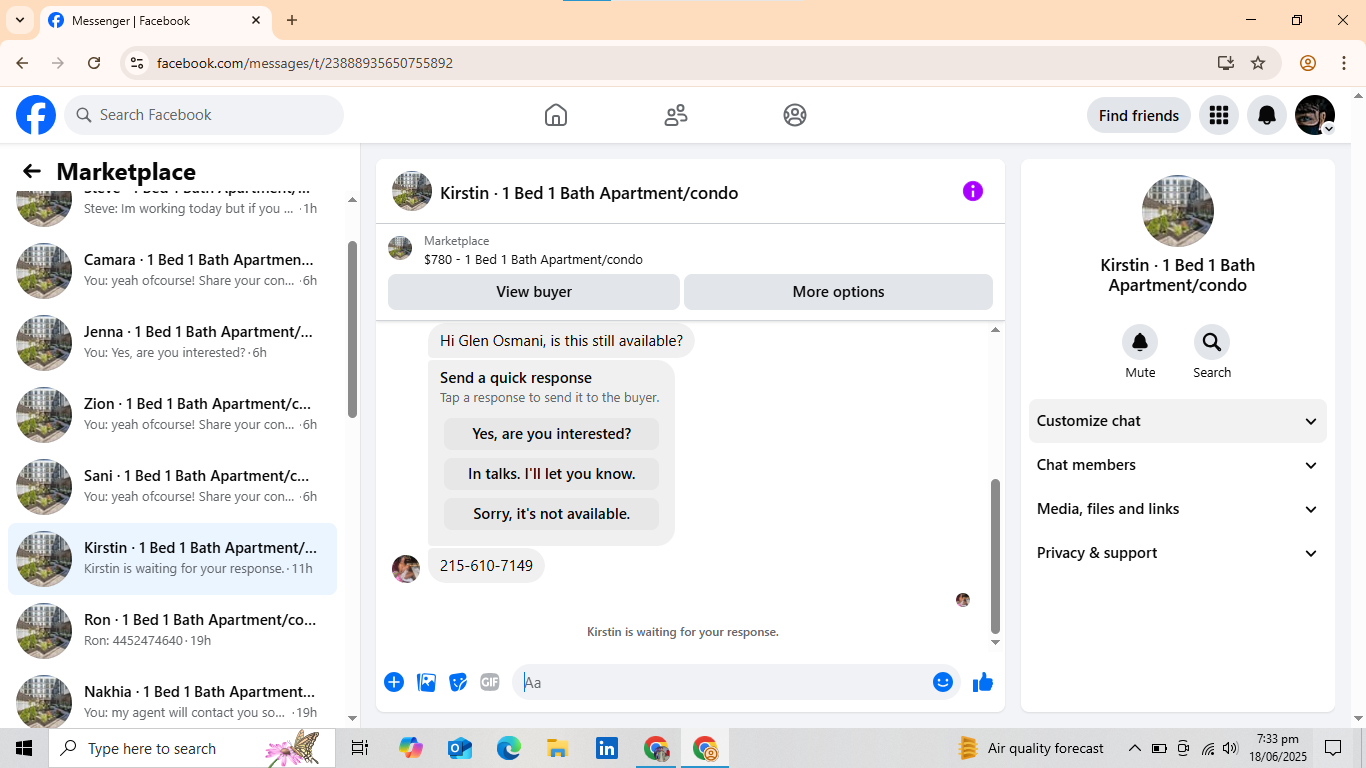Click the View buyer button
The width and height of the screenshot is (1366, 768).
click(x=534, y=292)
